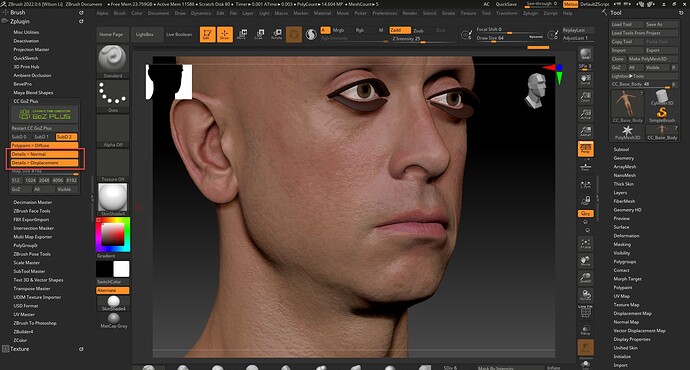Open the Zscript menu
This screenshot has width=690, height=370.
coord(550,13)
